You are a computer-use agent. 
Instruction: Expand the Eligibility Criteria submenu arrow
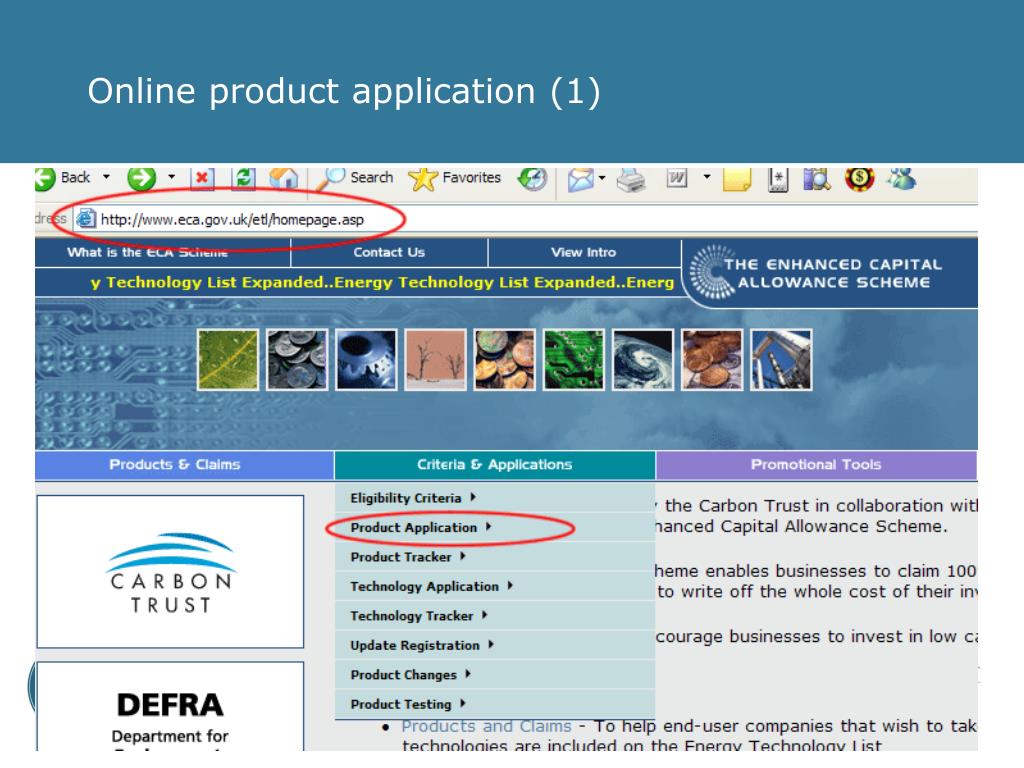click(473, 498)
